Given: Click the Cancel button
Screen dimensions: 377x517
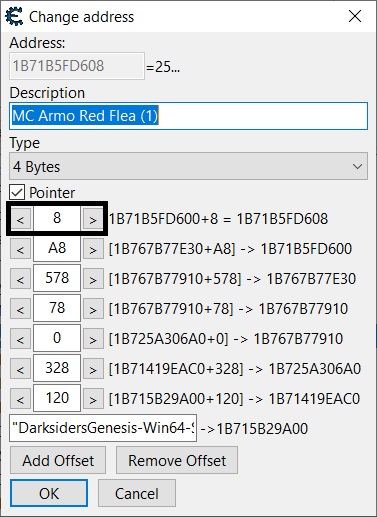Looking at the screenshot, I should 137,493.
